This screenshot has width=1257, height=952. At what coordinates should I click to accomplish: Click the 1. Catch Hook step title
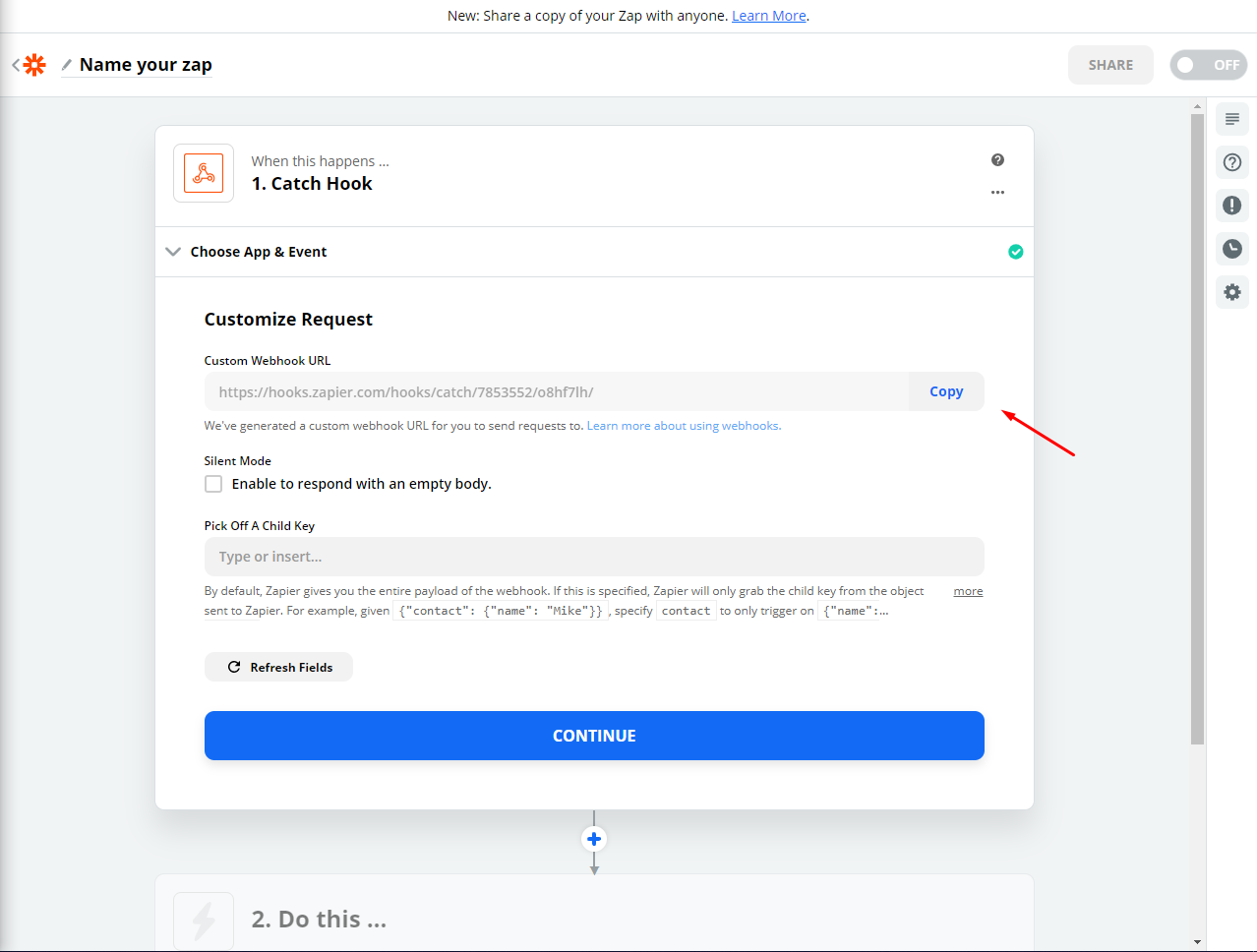(312, 184)
